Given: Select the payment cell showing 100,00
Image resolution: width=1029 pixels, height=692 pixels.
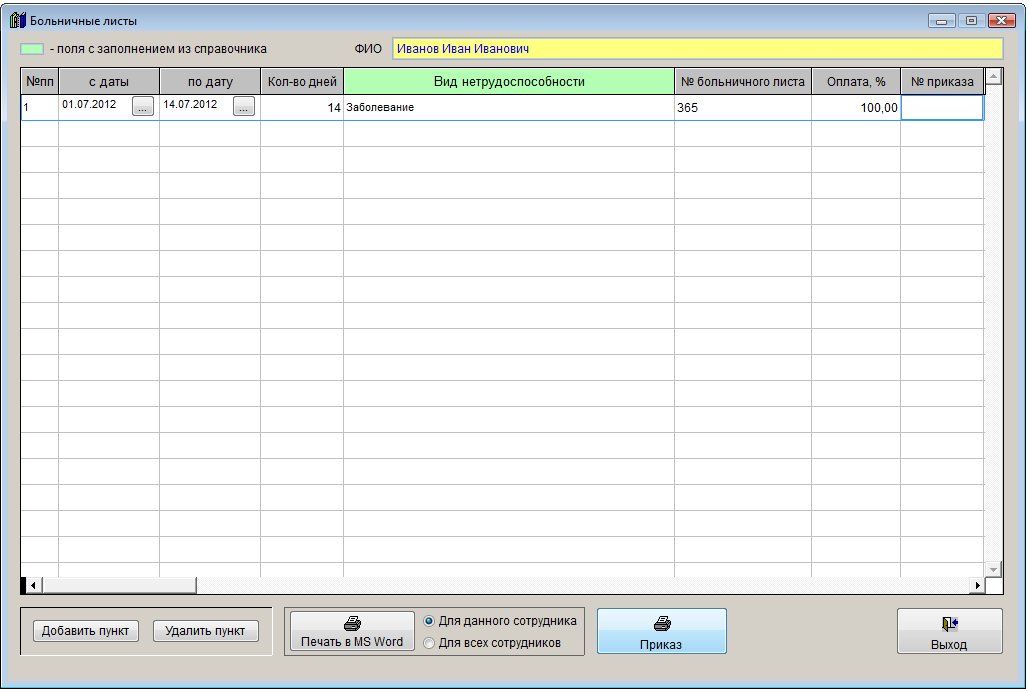Looking at the screenshot, I should click(856, 108).
